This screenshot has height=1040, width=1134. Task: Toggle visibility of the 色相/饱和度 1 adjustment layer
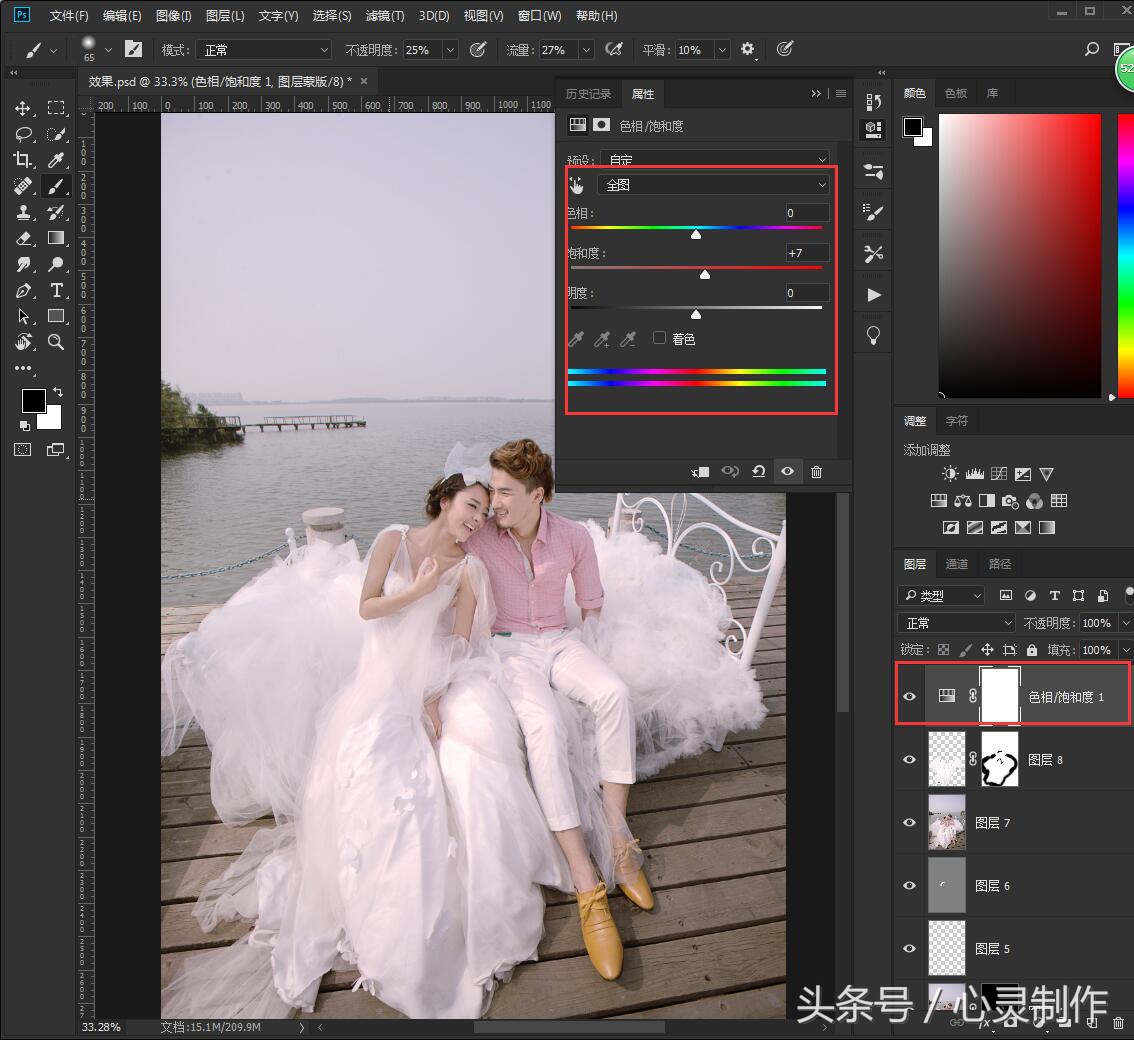click(909, 693)
